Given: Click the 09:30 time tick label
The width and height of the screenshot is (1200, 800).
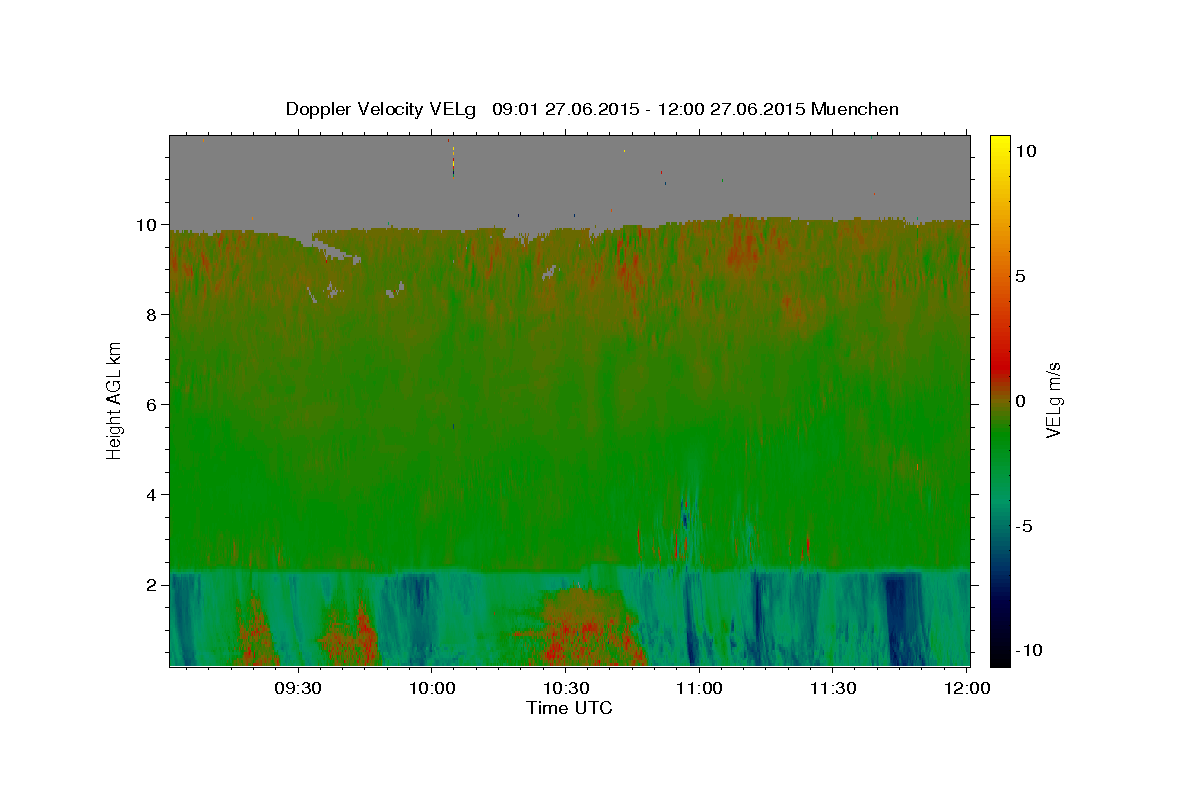Looking at the screenshot, I should point(298,688).
